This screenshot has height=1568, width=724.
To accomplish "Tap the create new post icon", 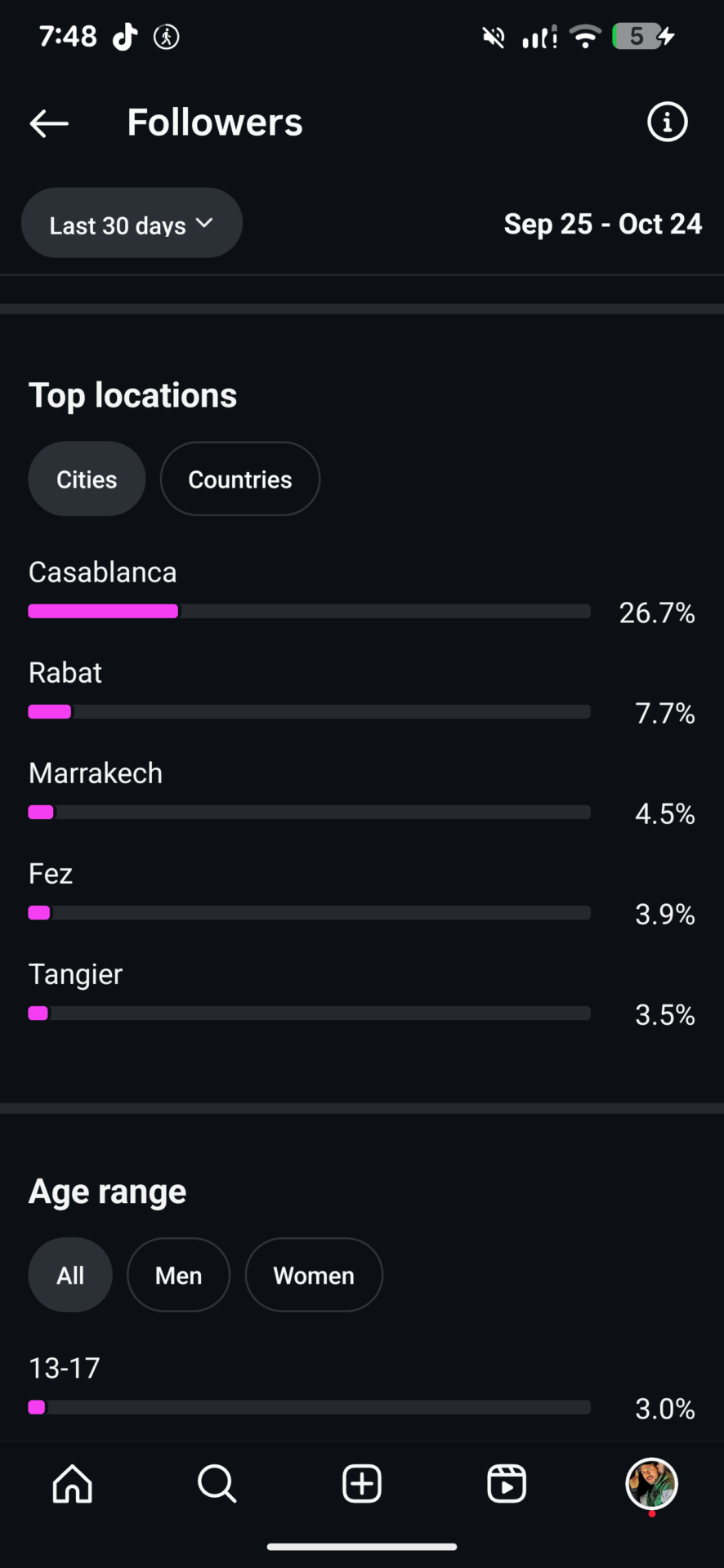I will coord(362,1483).
